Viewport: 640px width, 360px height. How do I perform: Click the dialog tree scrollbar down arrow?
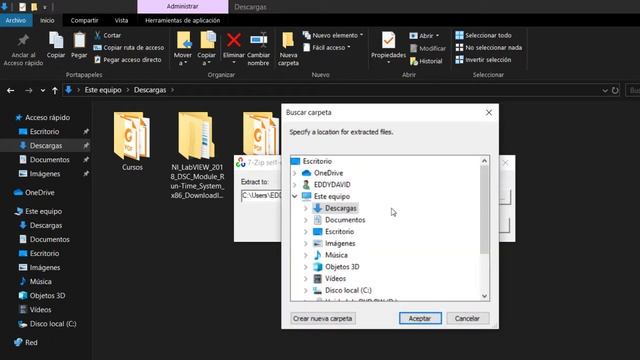[x=484, y=296]
